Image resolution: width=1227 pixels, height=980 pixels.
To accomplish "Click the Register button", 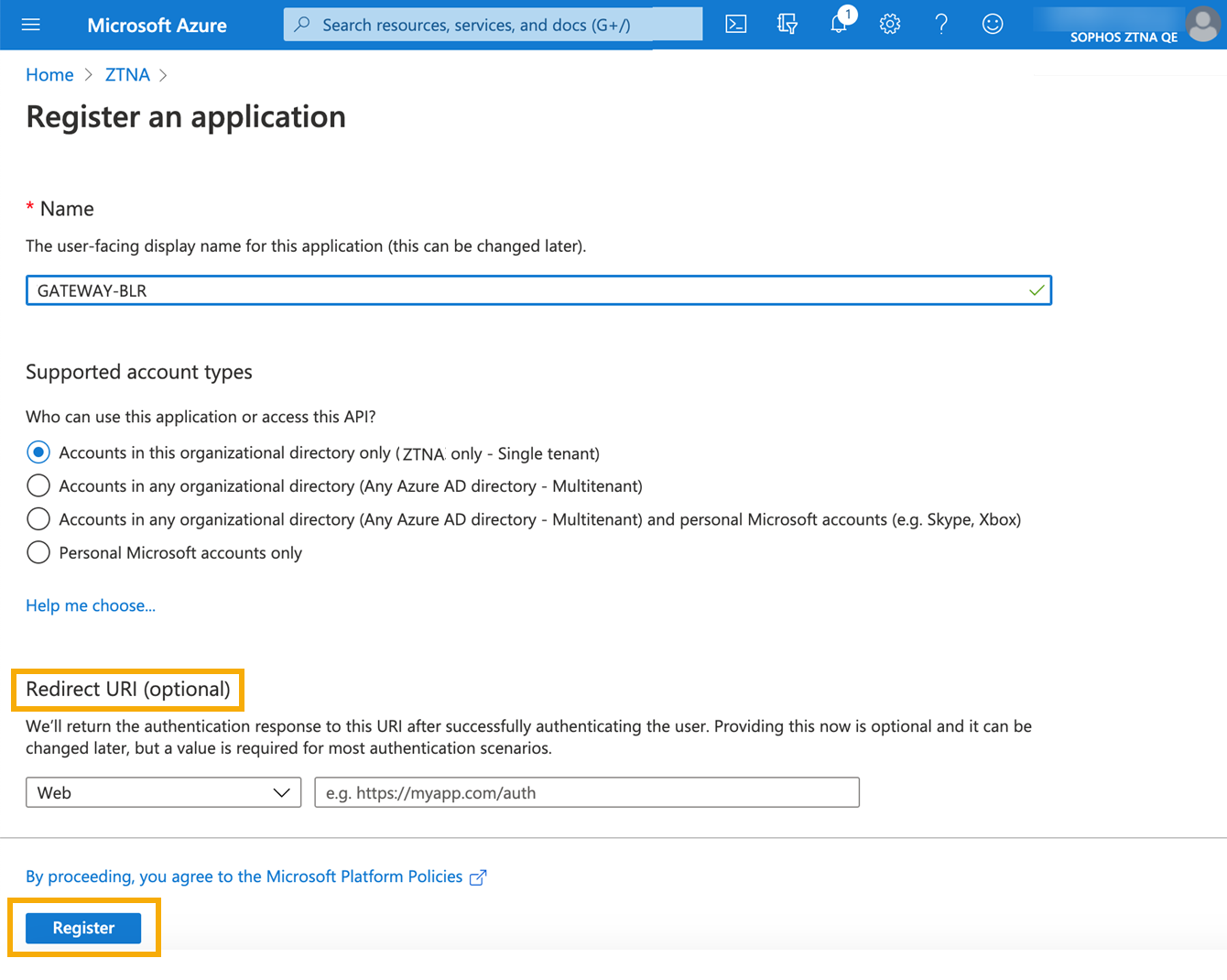I will tap(82, 928).
